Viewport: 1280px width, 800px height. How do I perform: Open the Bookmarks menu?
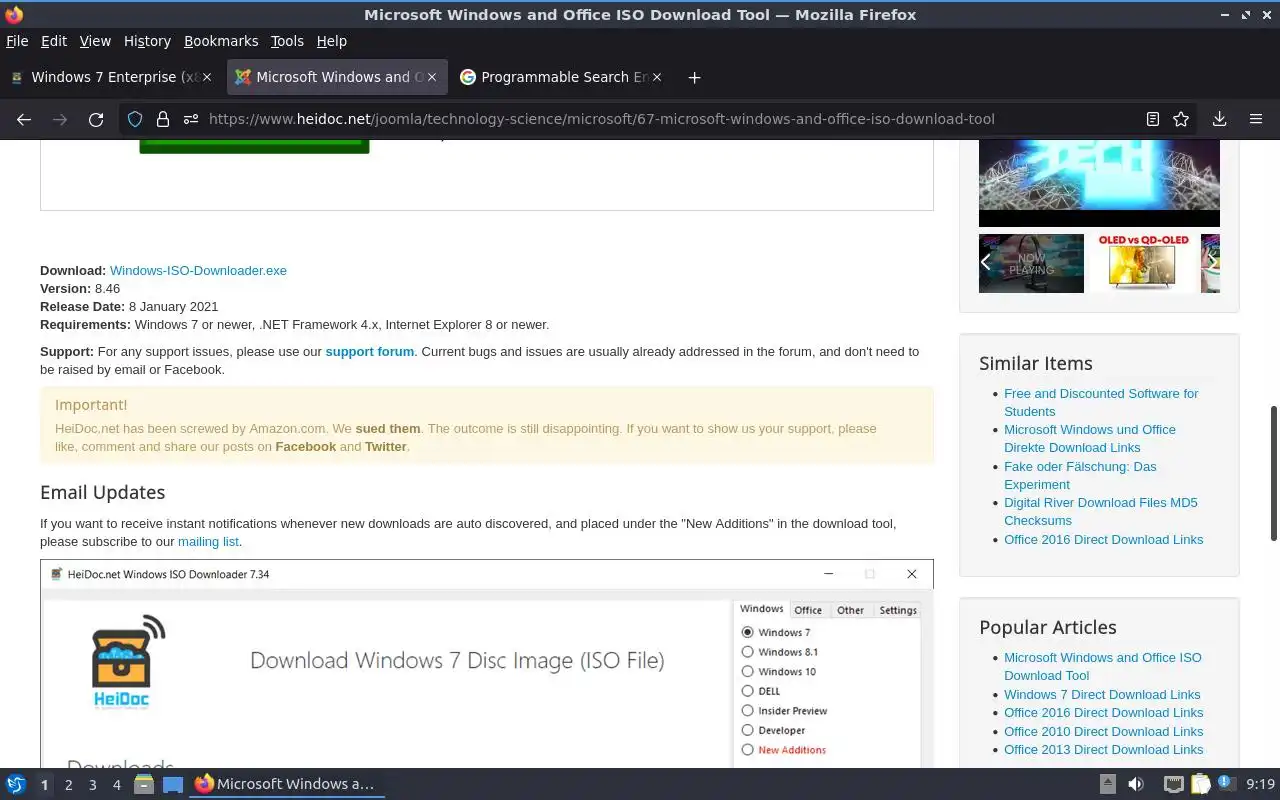point(221,41)
